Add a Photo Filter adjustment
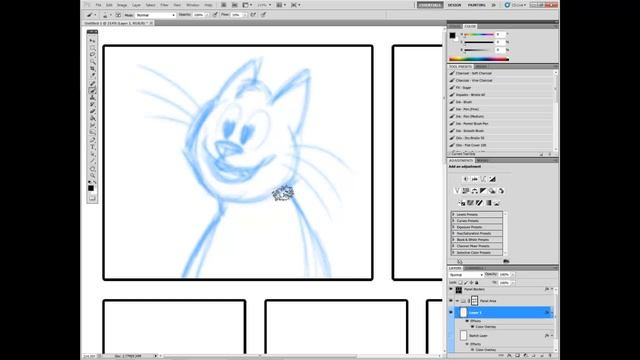Viewport: 640px width, 360px height. (x=492, y=191)
